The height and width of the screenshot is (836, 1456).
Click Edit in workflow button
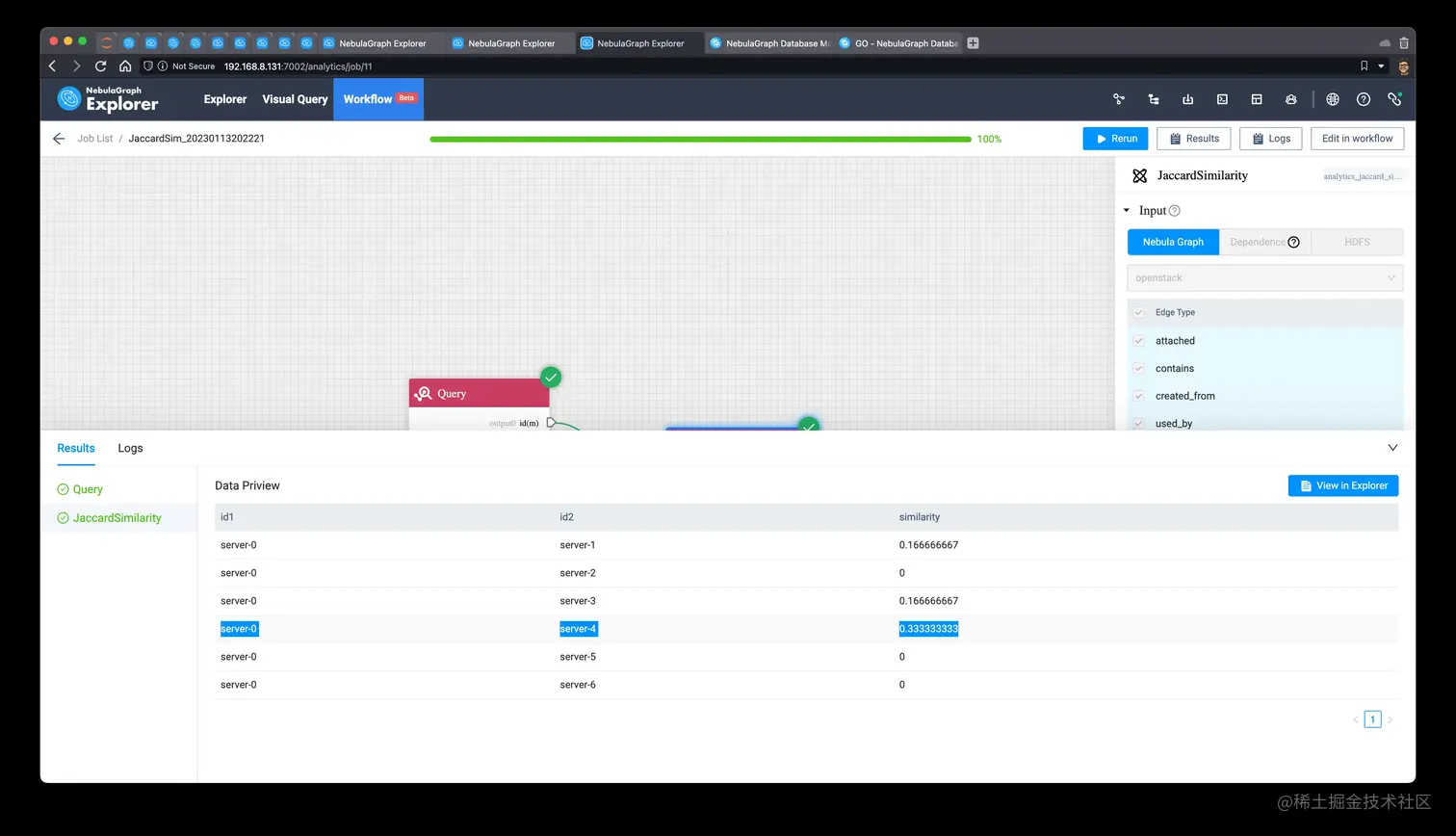pos(1358,139)
